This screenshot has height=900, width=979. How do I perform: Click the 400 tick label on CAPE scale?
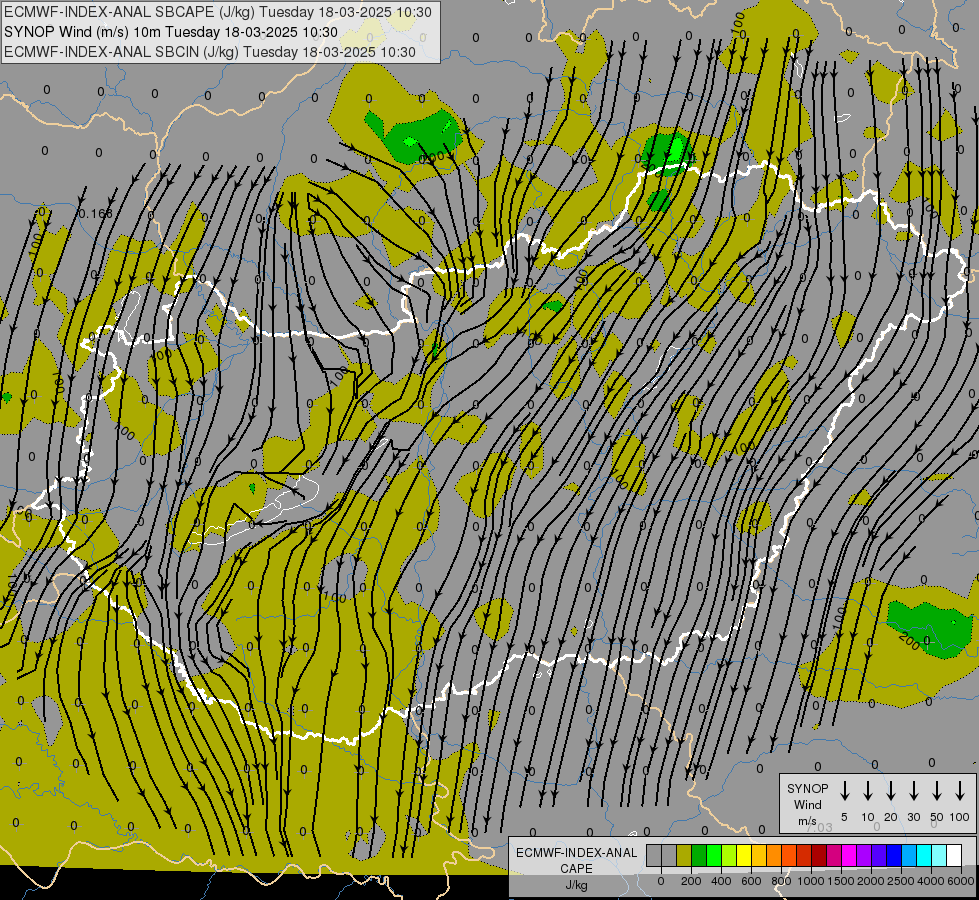click(x=721, y=881)
